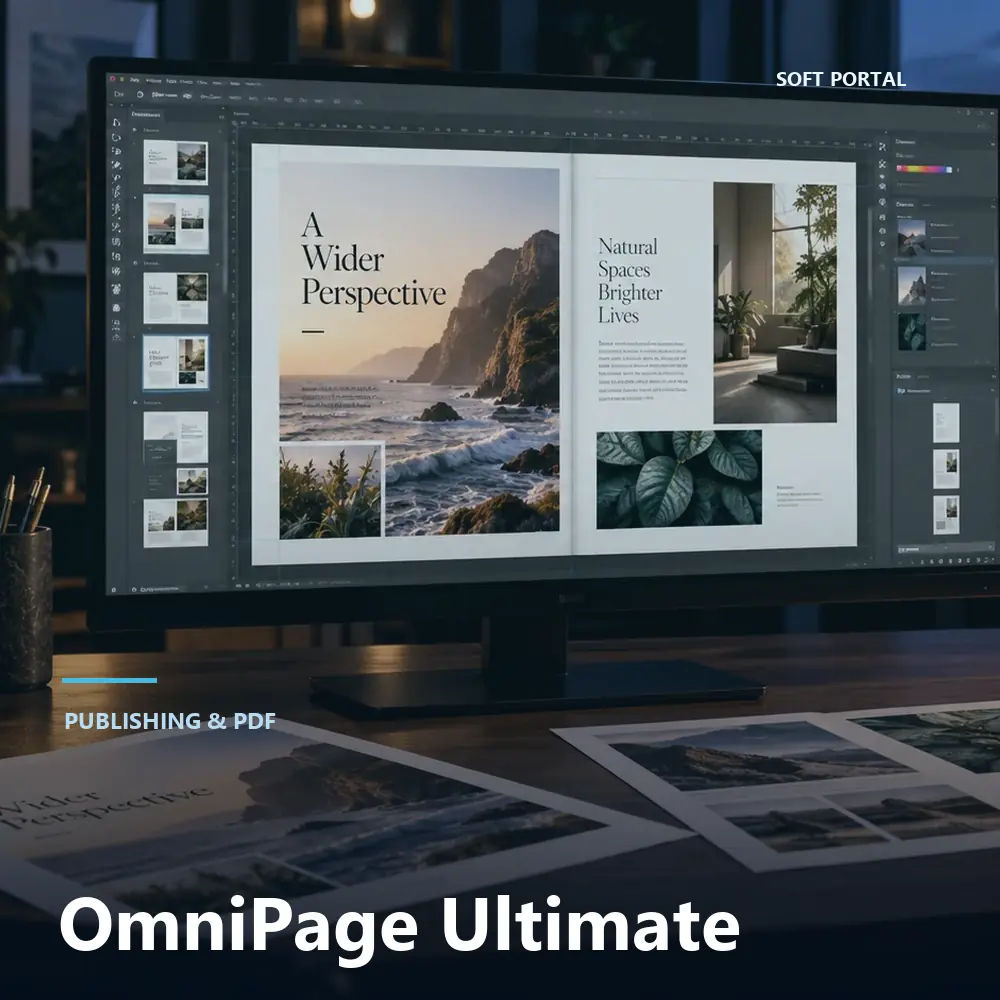Open the middle page thumbnail in bottom-right panel
Image resolution: width=1000 pixels, height=1000 pixels.
(x=946, y=469)
